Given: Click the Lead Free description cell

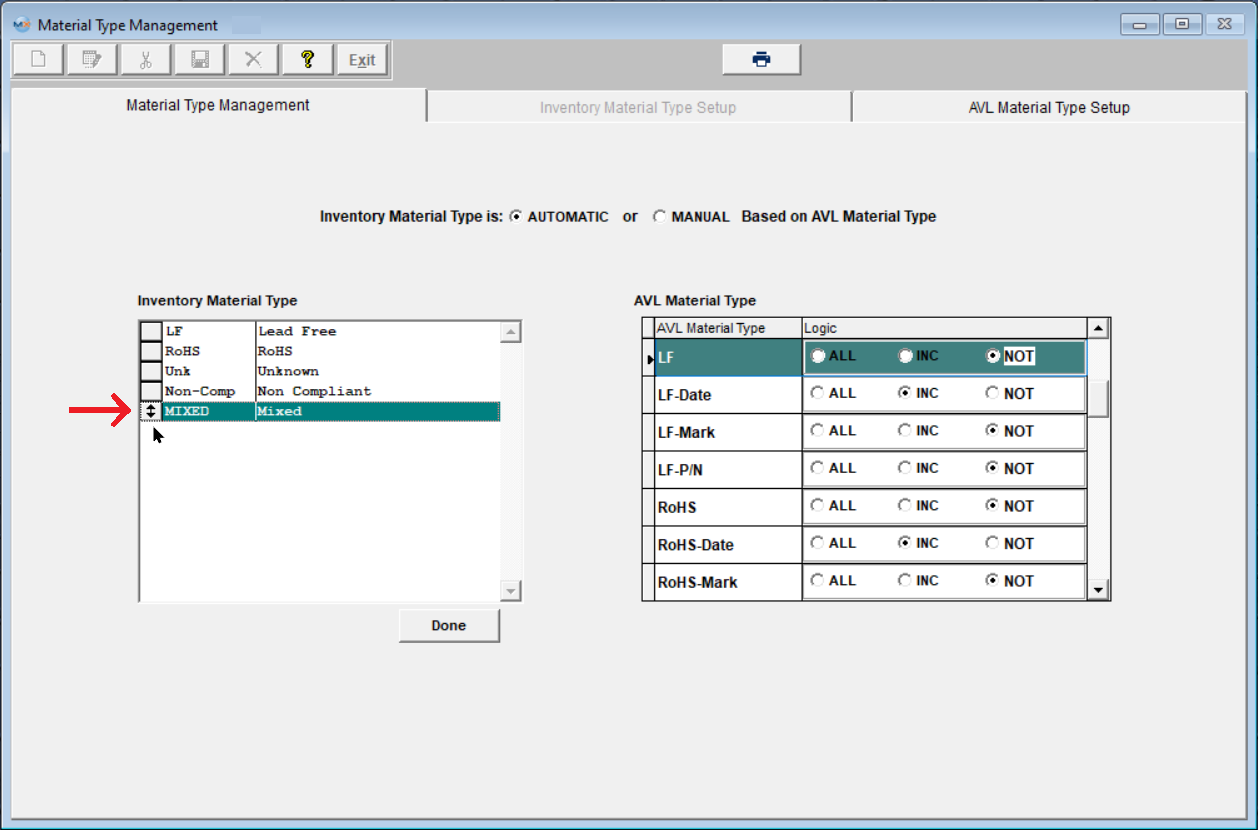Looking at the screenshot, I should [x=378, y=331].
